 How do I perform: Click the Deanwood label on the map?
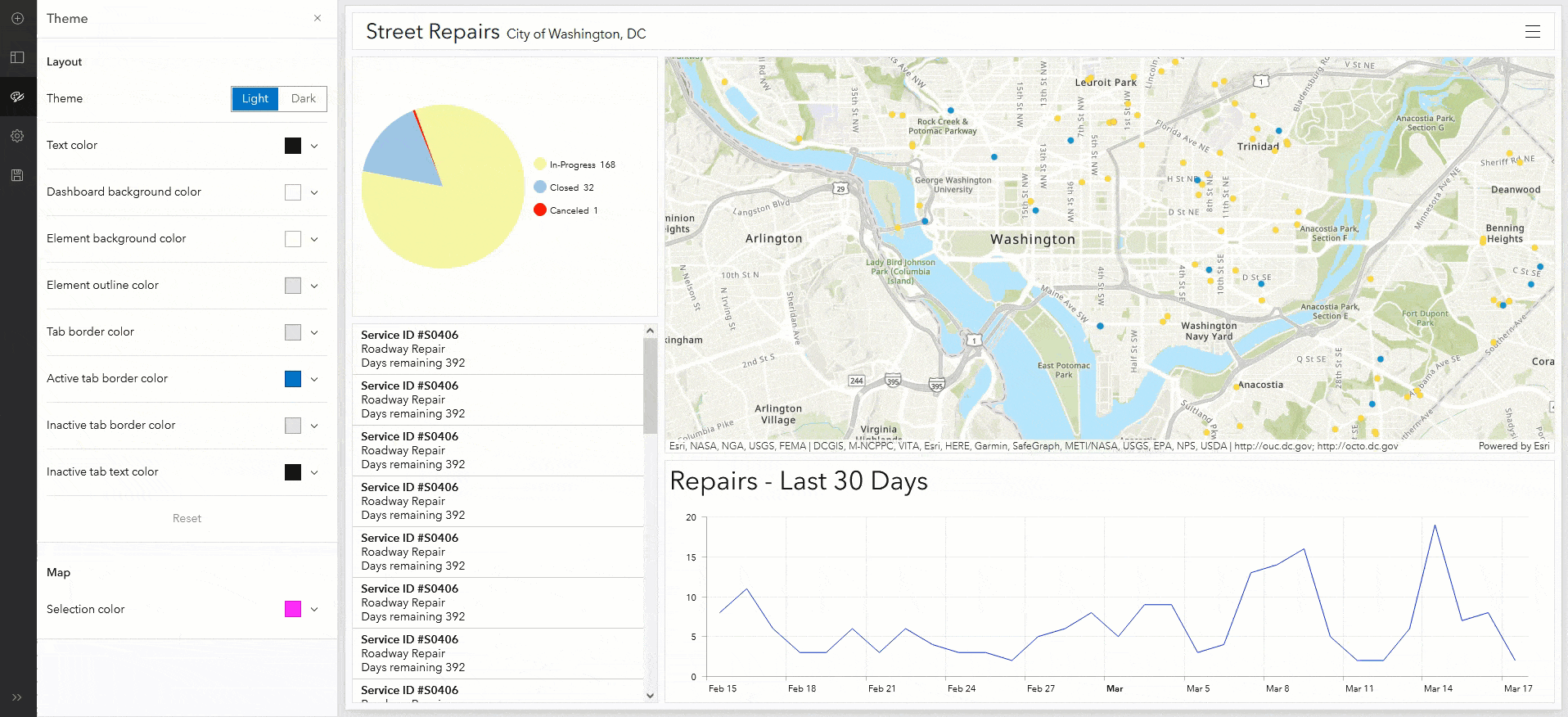coord(1516,189)
